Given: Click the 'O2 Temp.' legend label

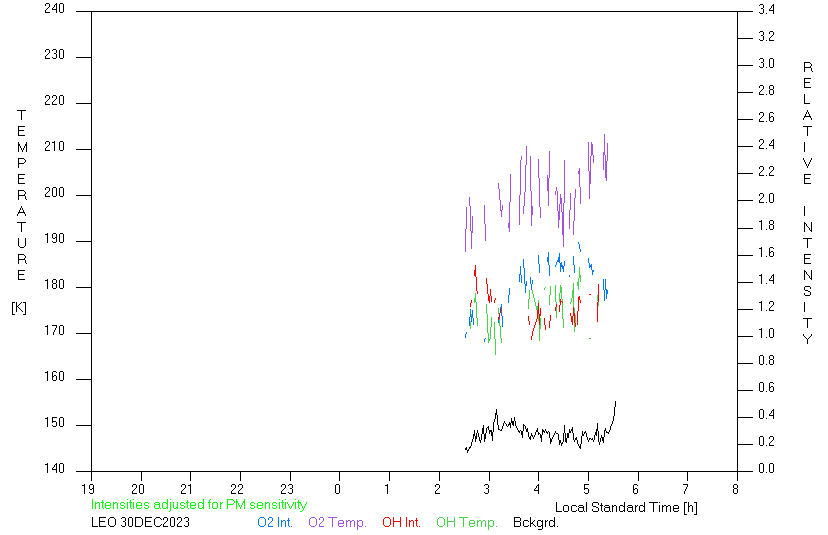Looking at the screenshot, I should [x=337, y=522].
